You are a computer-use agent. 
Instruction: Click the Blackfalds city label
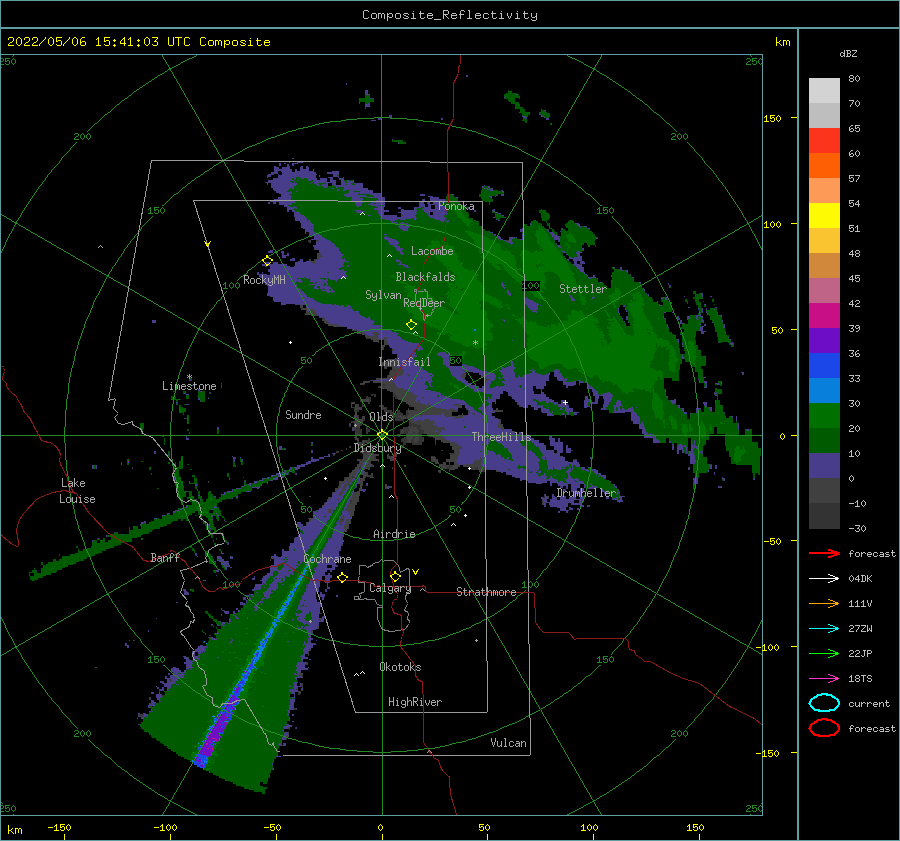(425, 277)
